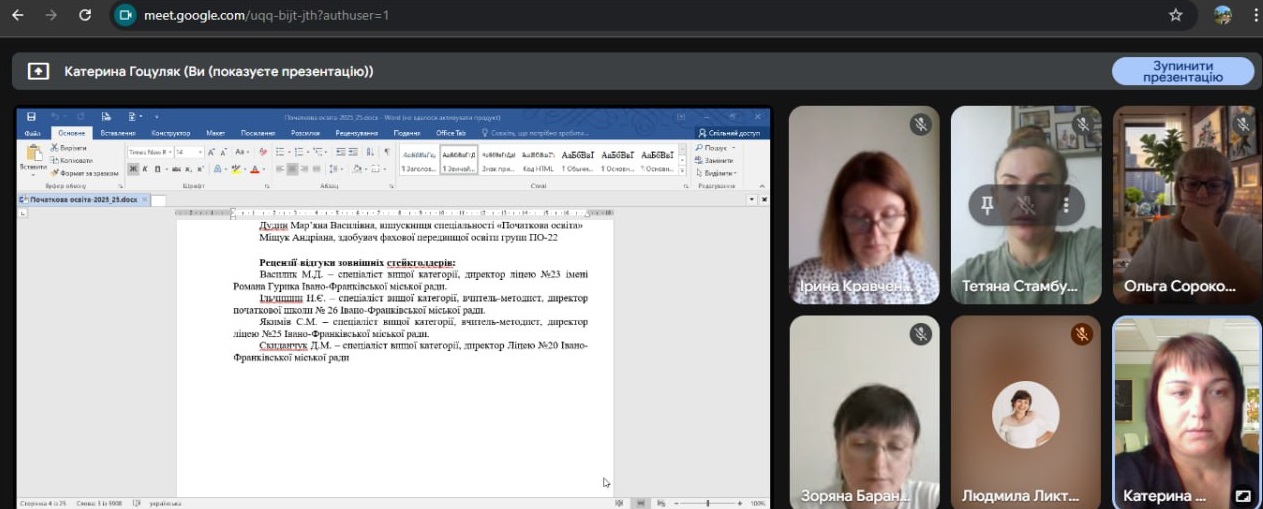Open the Change Case (Аа) dropdown
Image resolution: width=1263 pixels, height=509 pixels.
tap(242, 152)
